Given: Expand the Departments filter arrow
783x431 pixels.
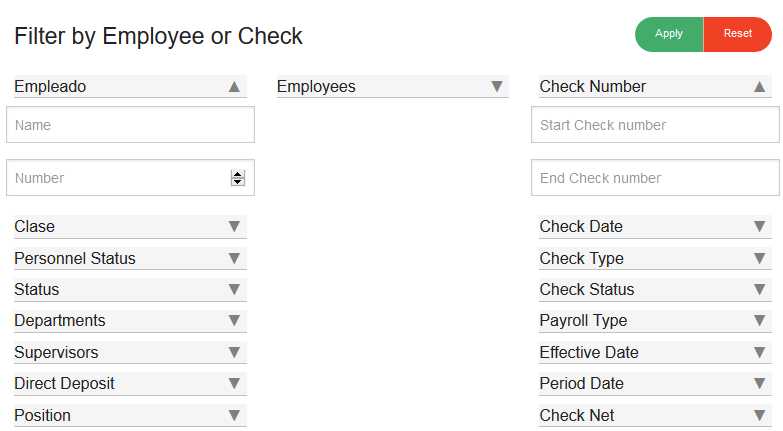Looking at the screenshot, I should tap(234, 321).
